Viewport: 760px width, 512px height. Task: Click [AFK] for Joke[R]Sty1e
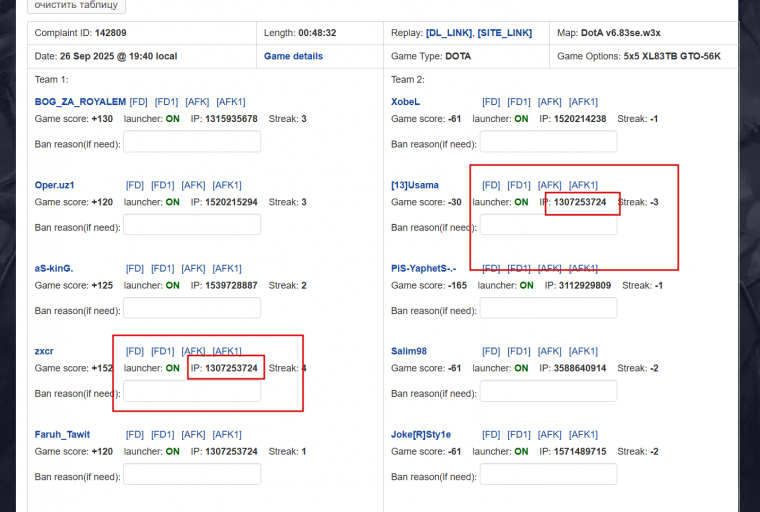point(550,435)
